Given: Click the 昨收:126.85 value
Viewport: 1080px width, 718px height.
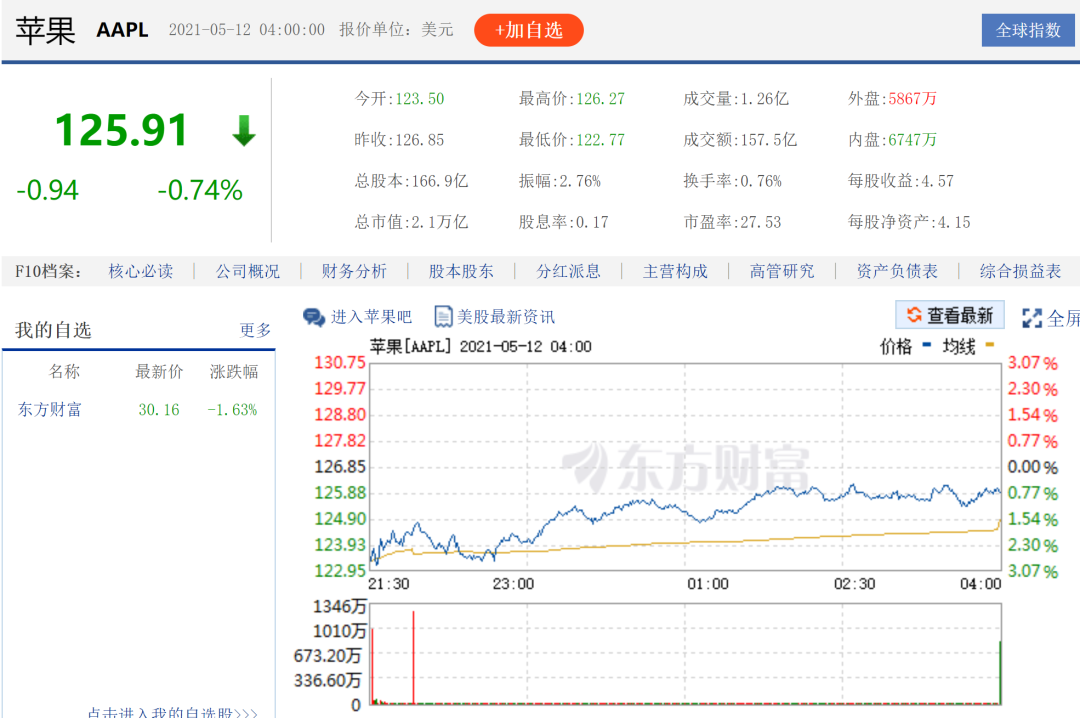Looking at the screenshot, I should click(399, 140).
